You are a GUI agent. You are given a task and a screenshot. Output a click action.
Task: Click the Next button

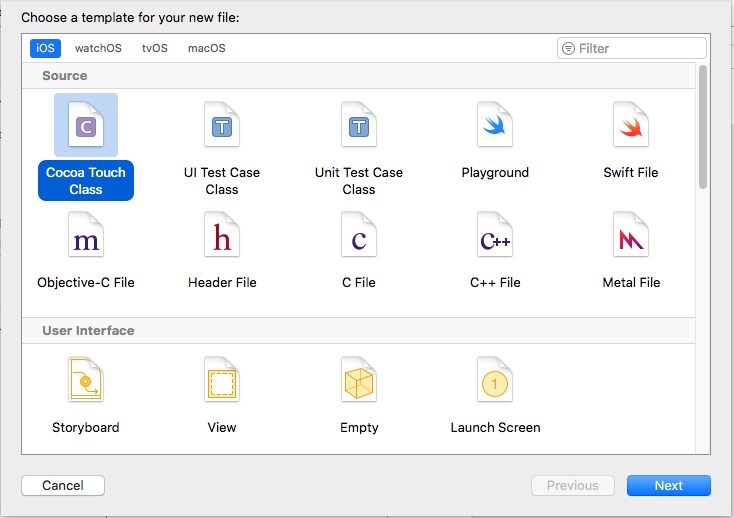pos(668,486)
